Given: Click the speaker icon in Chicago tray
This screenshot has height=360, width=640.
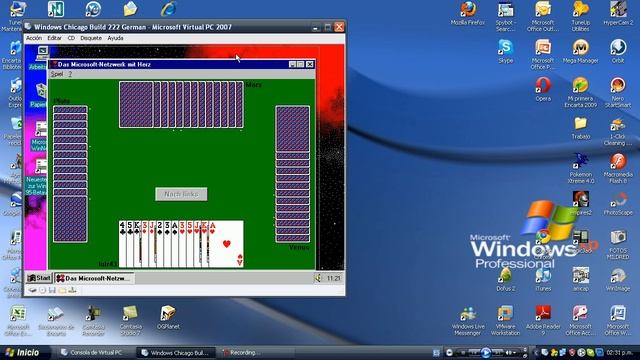Looking at the screenshot, I should click(x=318, y=278).
